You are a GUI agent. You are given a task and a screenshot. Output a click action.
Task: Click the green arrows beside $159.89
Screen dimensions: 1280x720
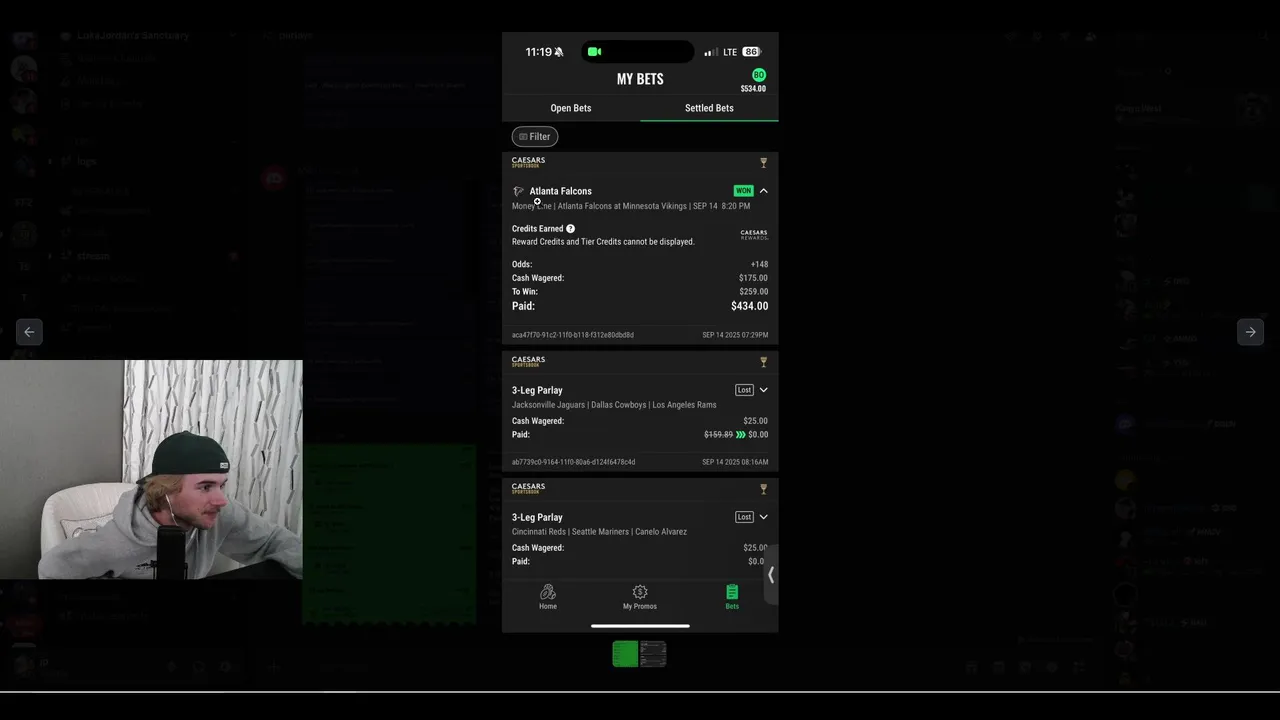pos(741,435)
